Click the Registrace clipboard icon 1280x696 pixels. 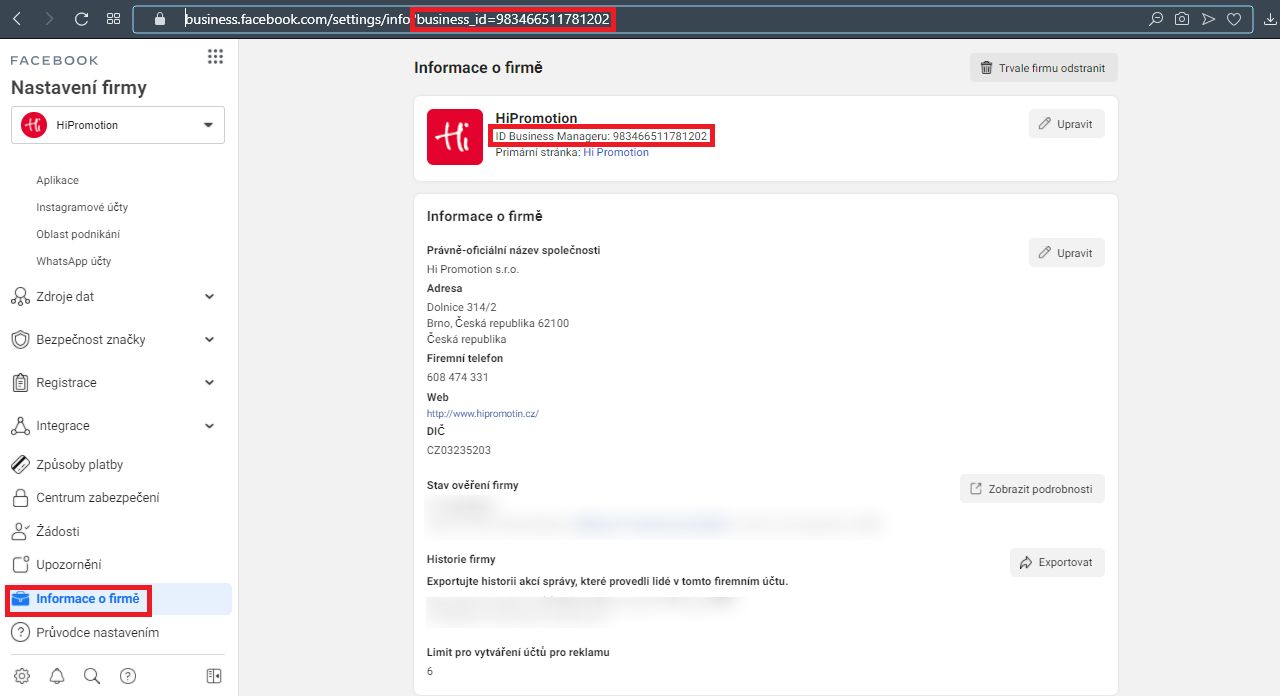click(20, 383)
